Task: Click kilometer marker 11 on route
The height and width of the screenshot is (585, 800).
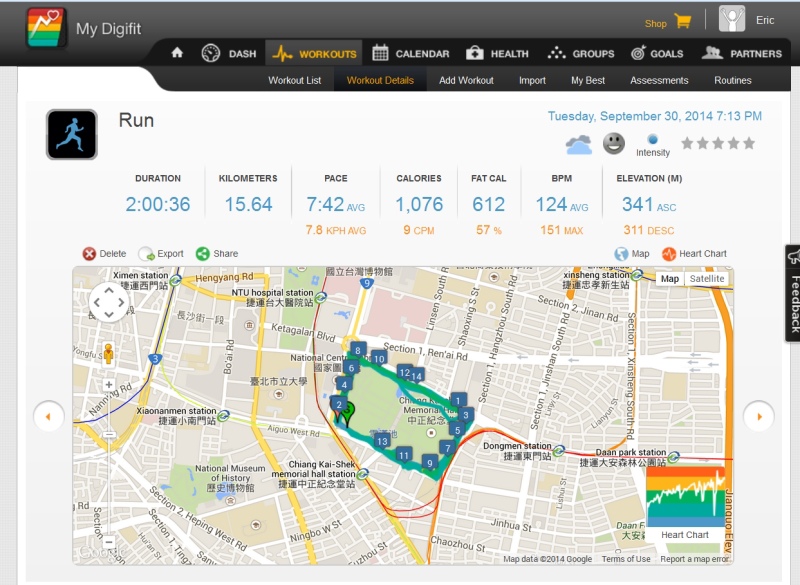Action: [x=404, y=455]
